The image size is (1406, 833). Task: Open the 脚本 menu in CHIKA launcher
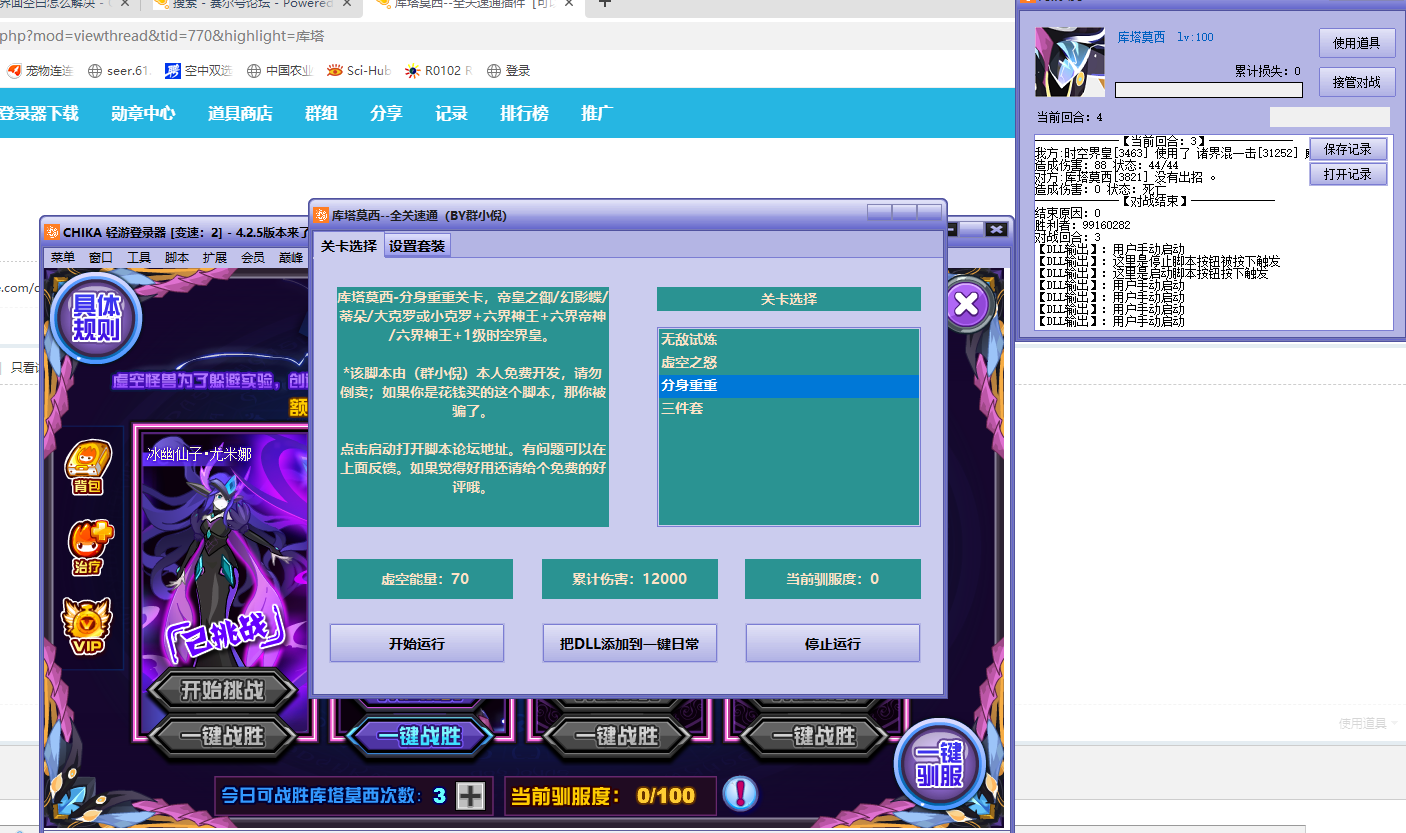177,257
